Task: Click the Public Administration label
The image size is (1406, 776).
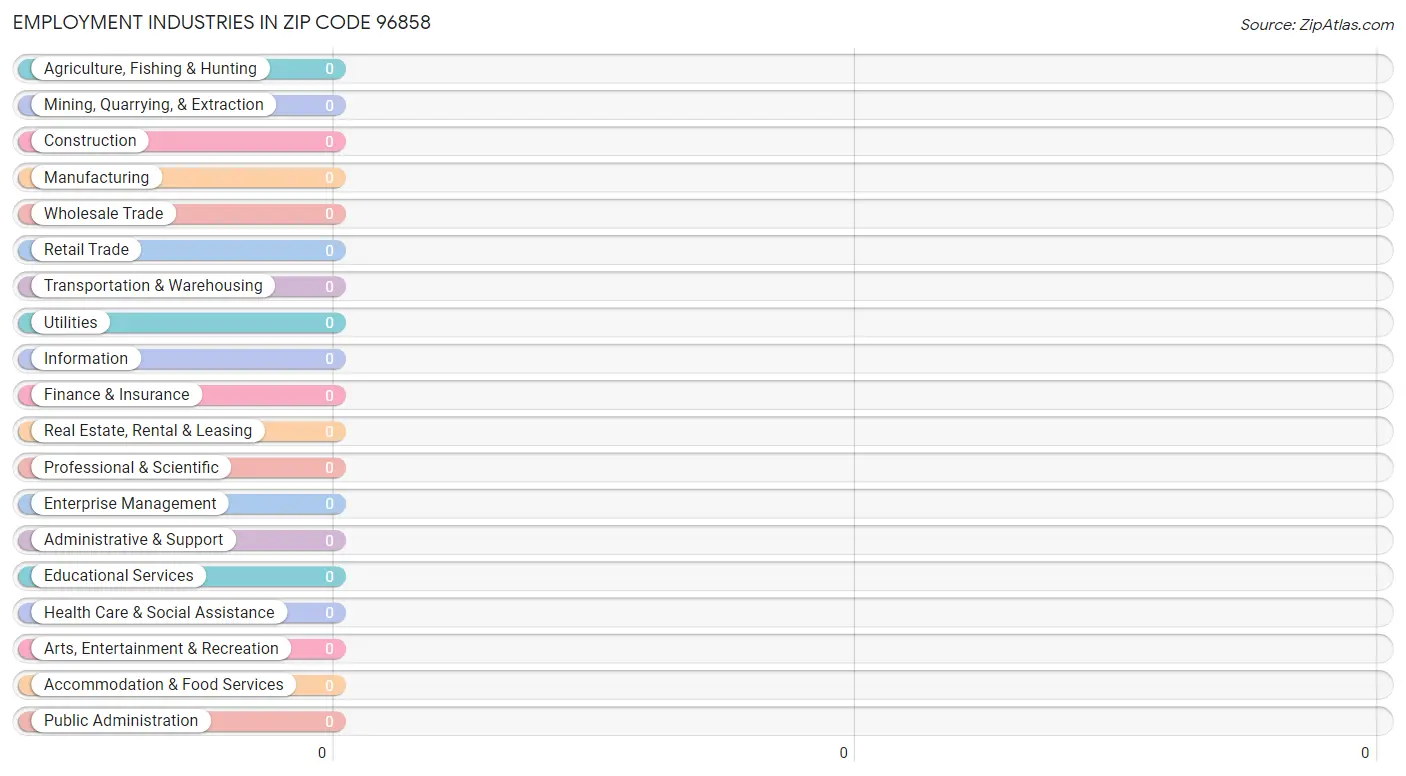Action: (121, 721)
